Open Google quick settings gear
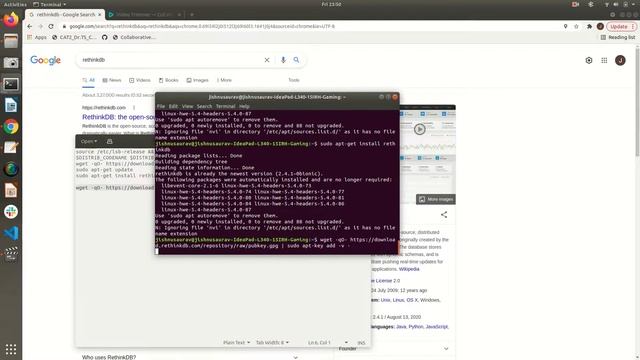 pyautogui.click(x=589, y=60)
